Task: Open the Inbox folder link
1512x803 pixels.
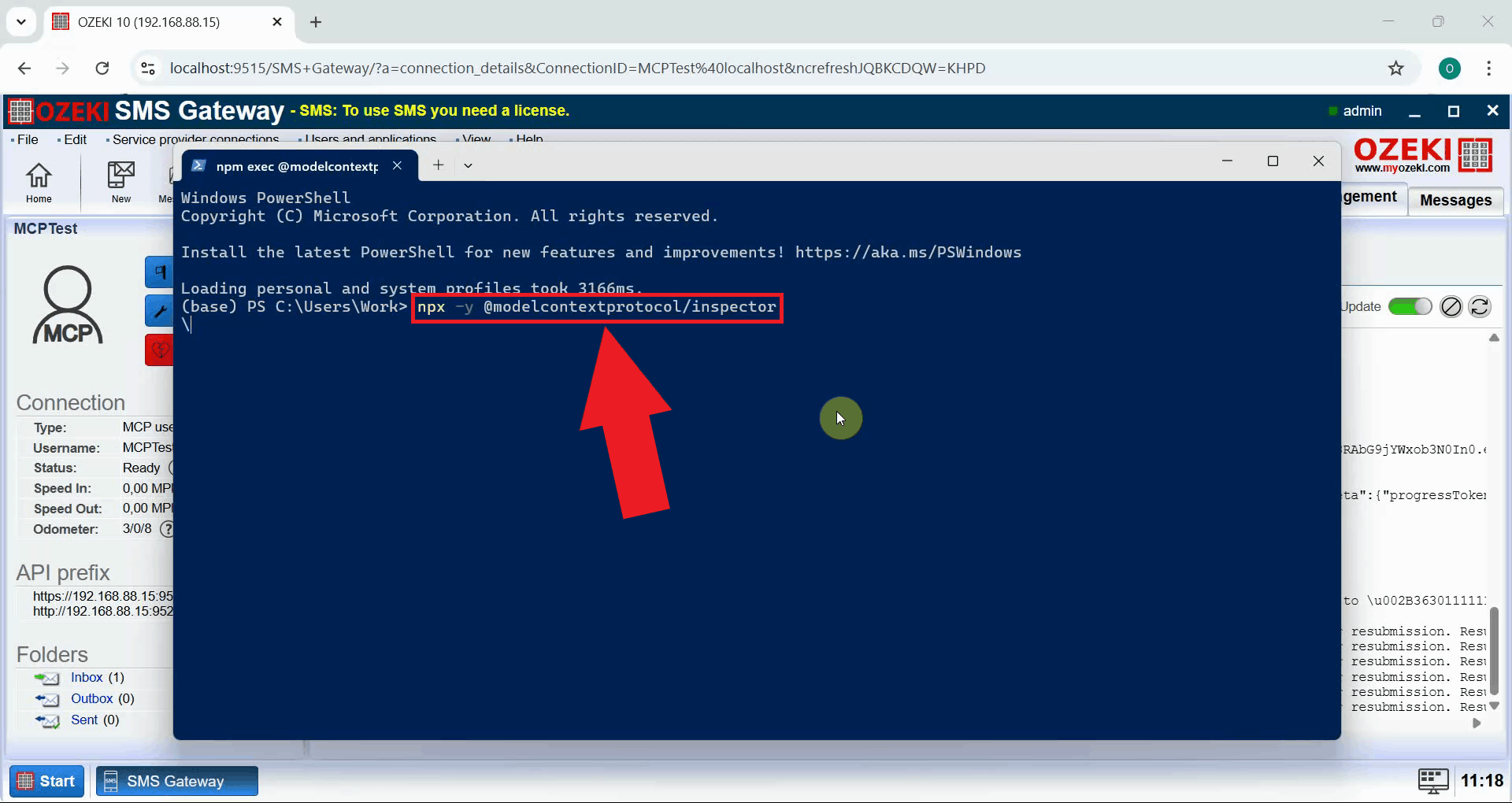Action: pyautogui.click(x=87, y=677)
